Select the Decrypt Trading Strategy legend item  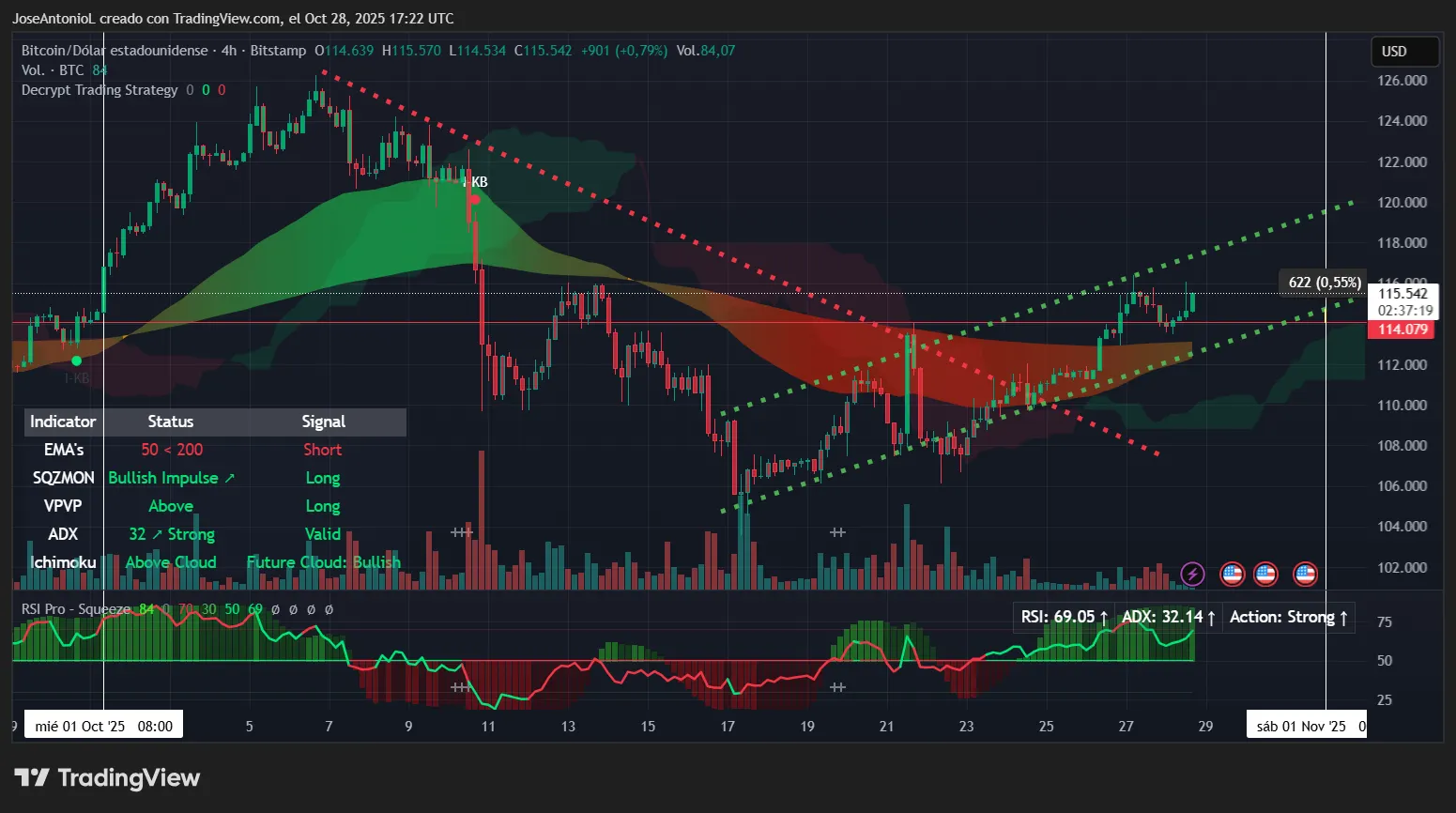pyautogui.click(x=99, y=89)
